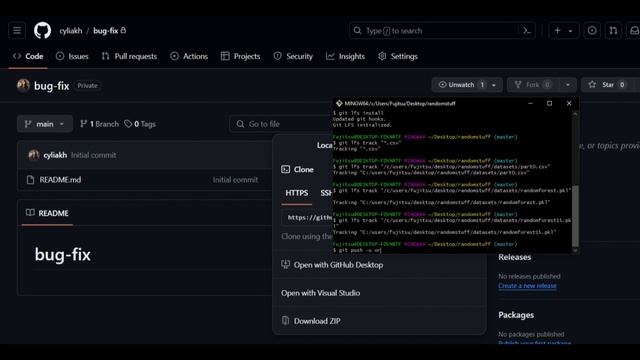Open the 1 Branch link
Screen dimensions: 640x360
point(99,124)
